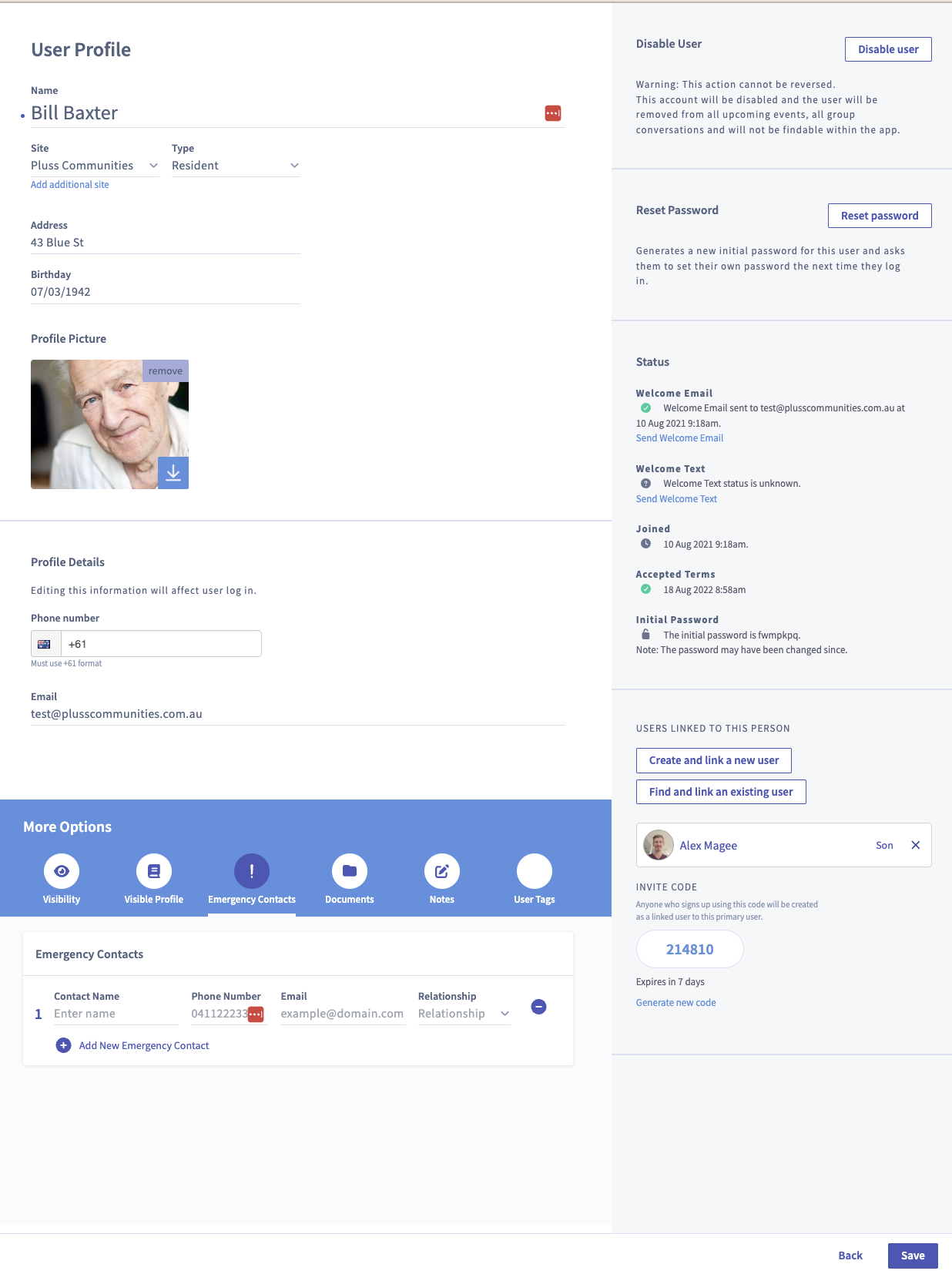
Task: Click the Reset password button
Action: [880, 216]
